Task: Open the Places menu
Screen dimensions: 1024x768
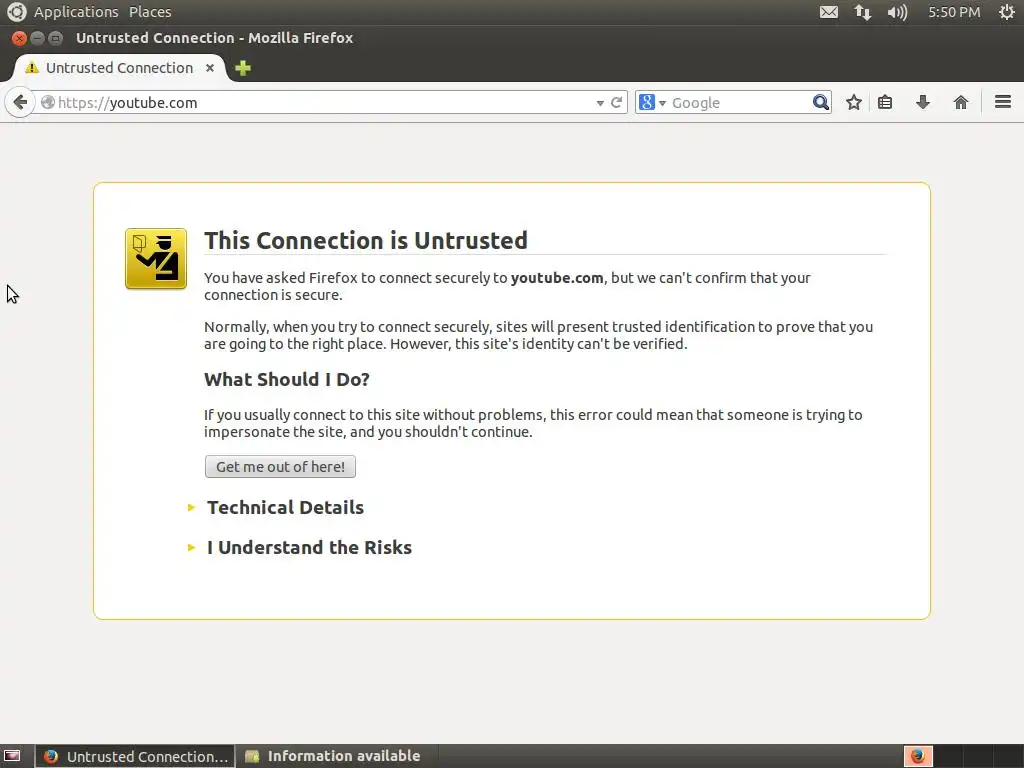Action: pos(150,12)
